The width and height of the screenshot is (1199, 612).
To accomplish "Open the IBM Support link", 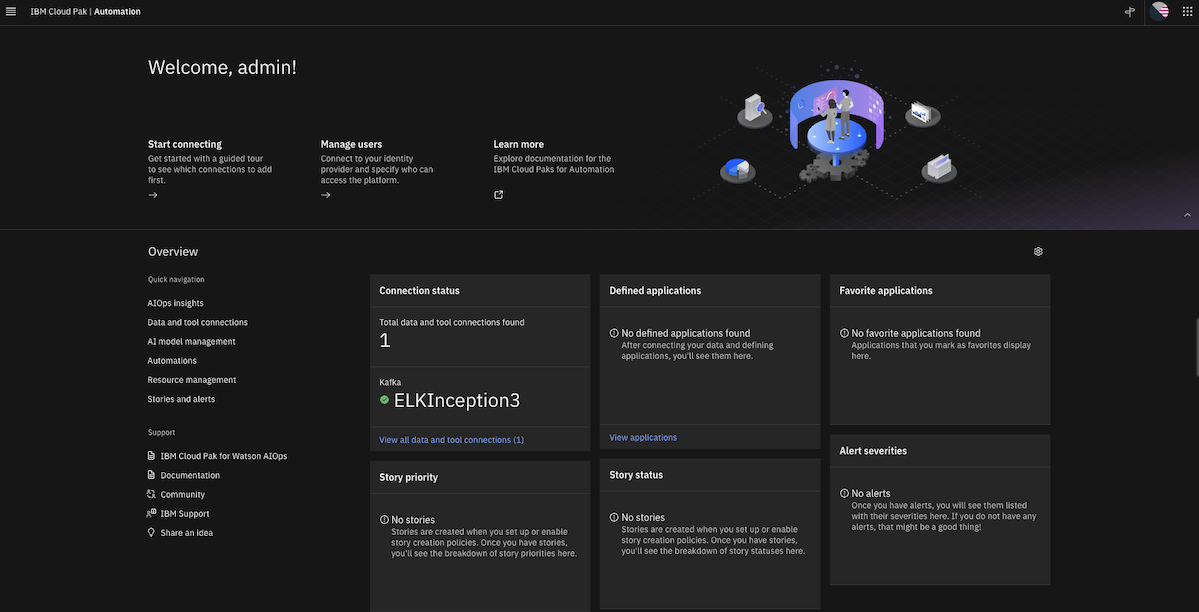I will point(185,514).
